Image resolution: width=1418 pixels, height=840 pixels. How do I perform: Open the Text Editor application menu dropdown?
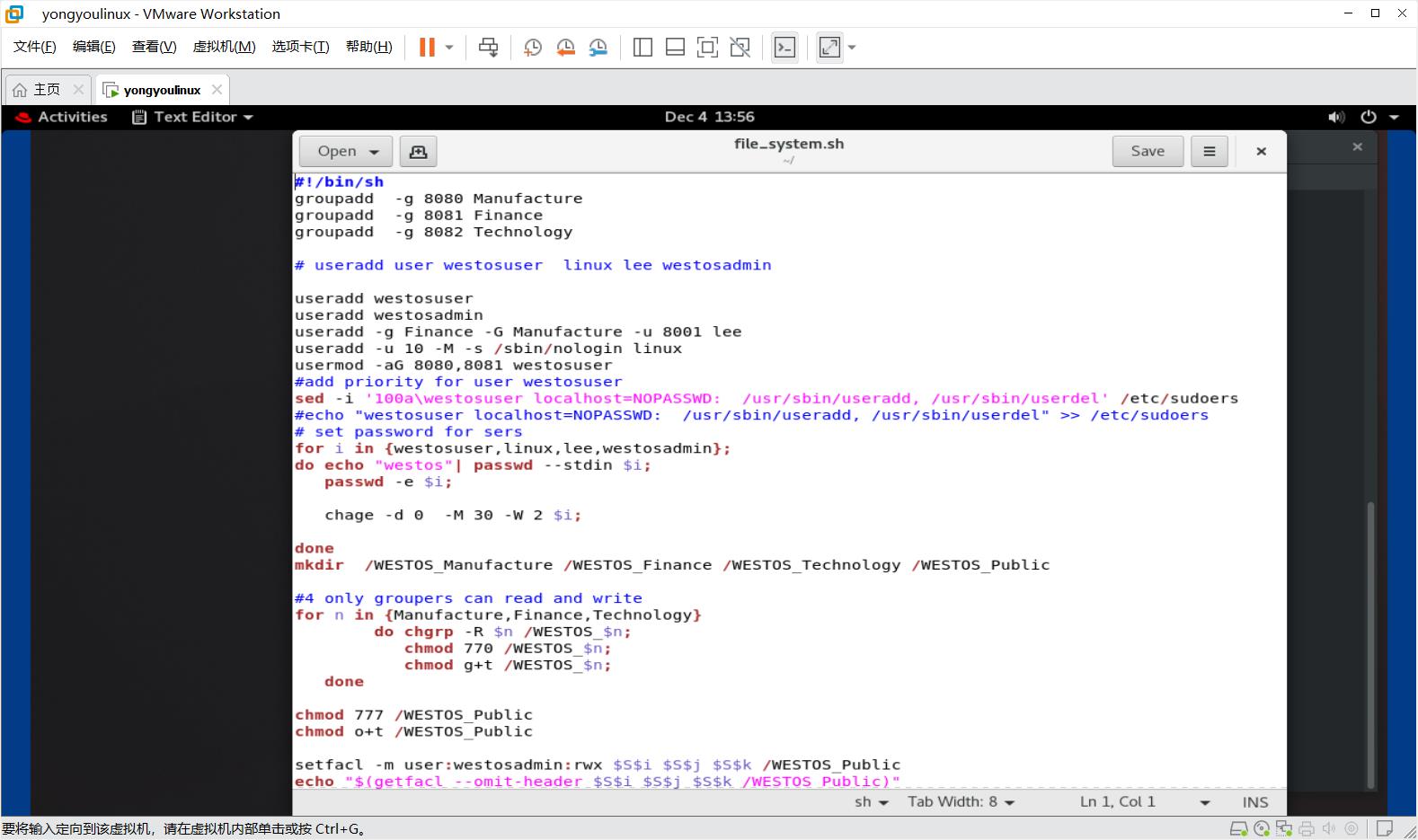[192, 117]
